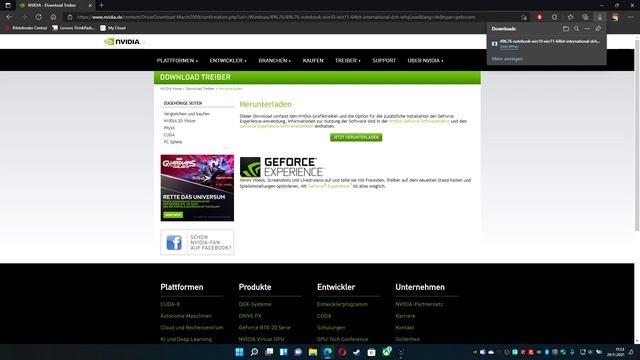The width and height of the screenshot is (640, 360).
Task: Open CUDA-X footer link under Plattformen
Action: (170, 304)
